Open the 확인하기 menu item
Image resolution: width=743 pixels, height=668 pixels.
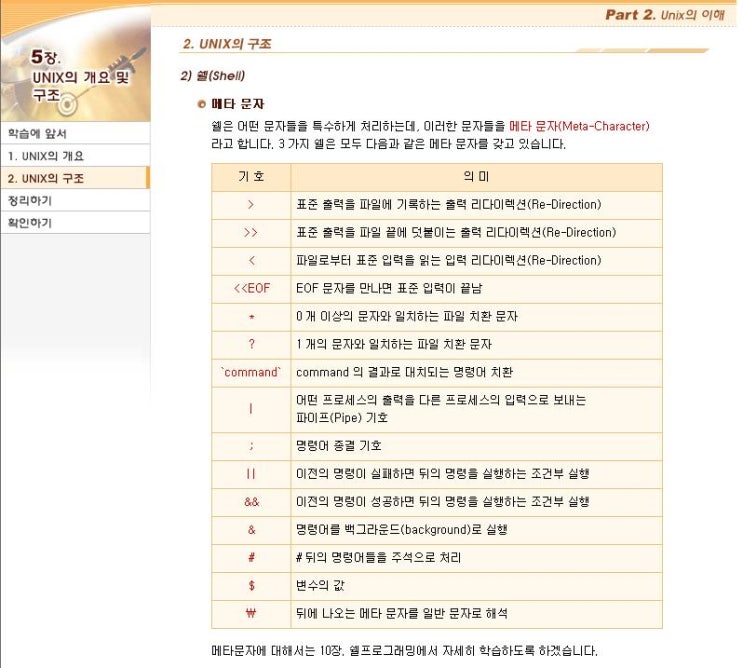(75, 223)
